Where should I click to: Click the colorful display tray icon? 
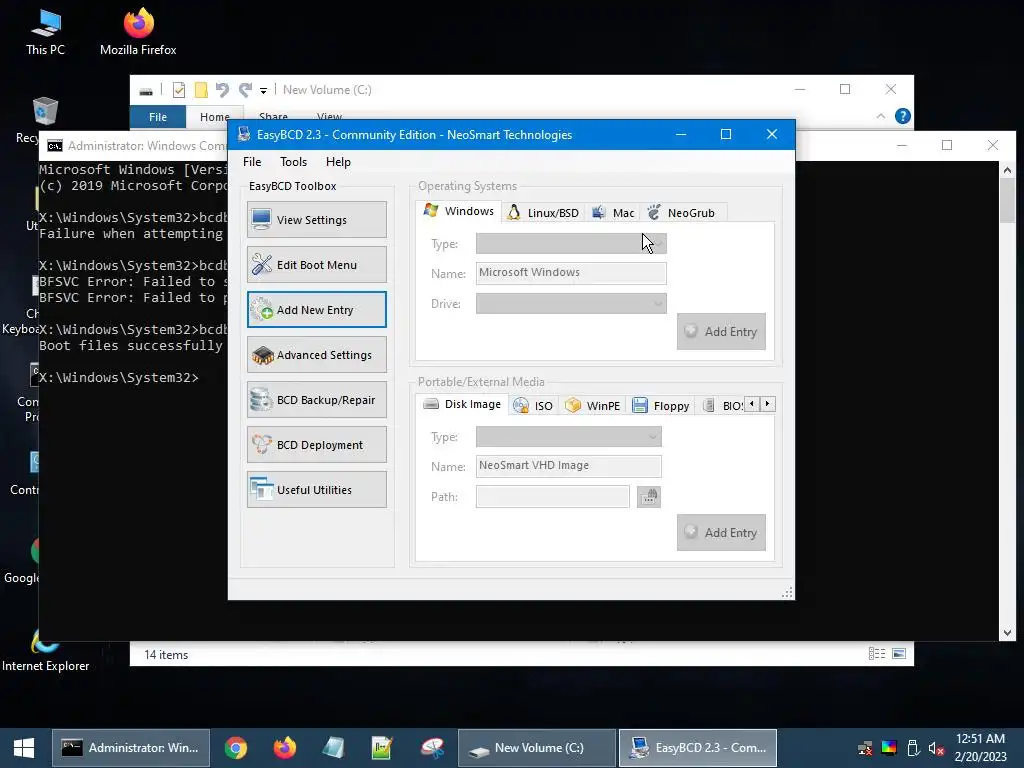tap(889, 748)
